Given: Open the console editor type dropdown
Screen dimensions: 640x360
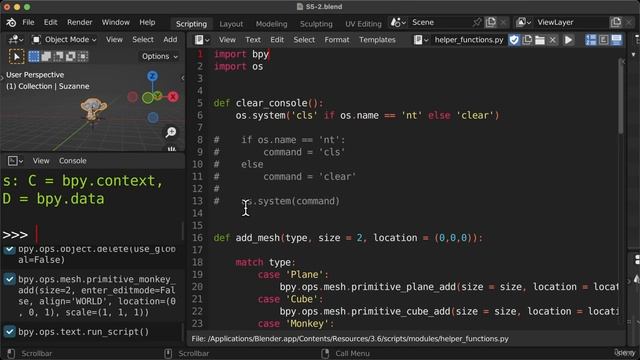Looking at the screenshot, I should pos(15,161).
